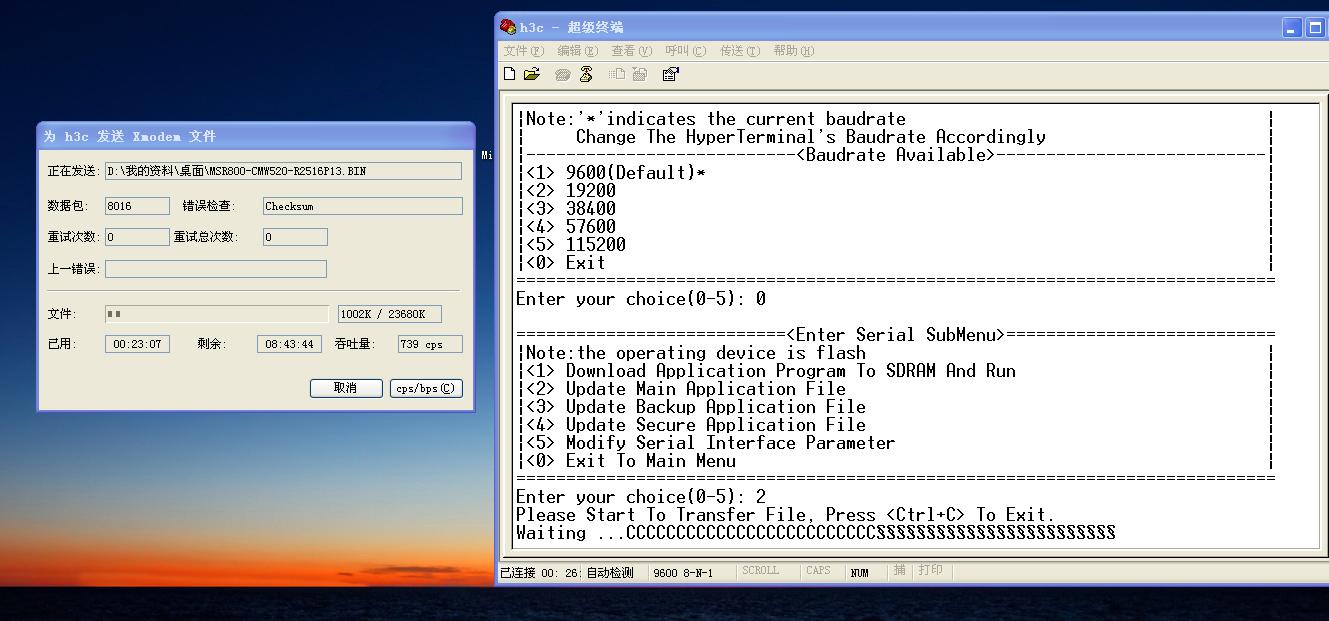Click the 9600 8-N-1 status bar panel

pos(683,573)
